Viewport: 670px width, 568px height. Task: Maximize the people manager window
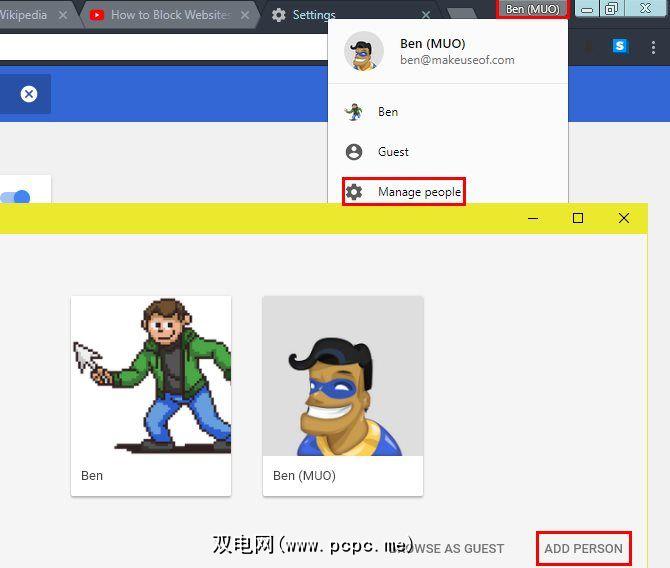pos(578,218)
